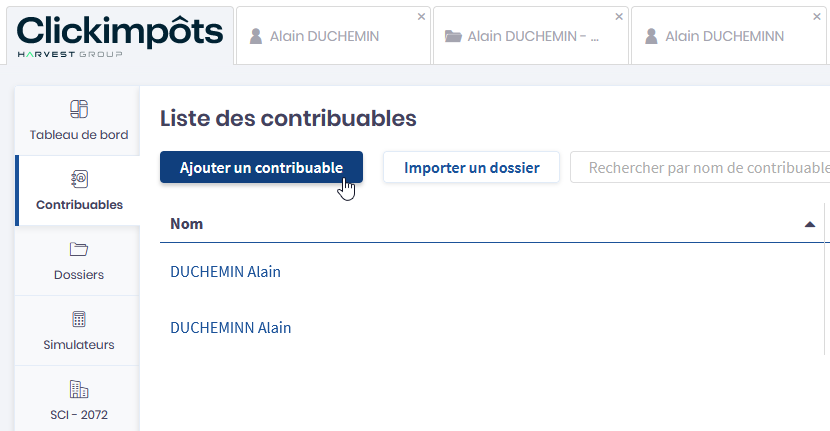Click the Nom column header

(x=187, y=224)
